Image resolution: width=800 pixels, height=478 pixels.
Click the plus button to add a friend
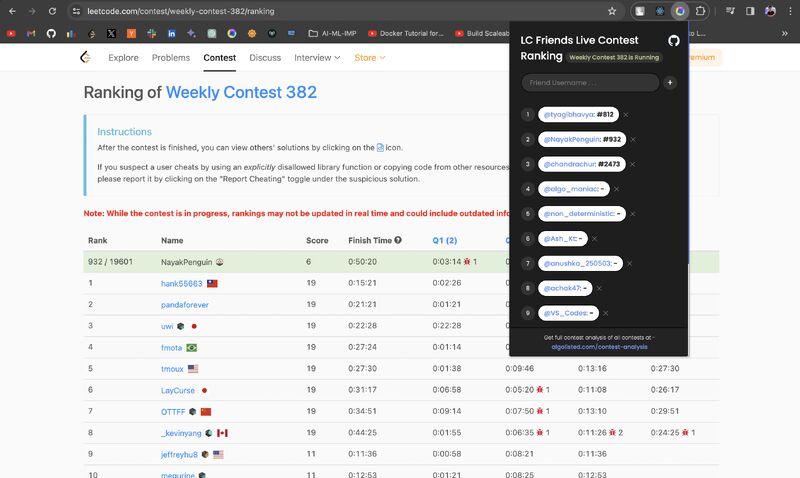[670, 83]
